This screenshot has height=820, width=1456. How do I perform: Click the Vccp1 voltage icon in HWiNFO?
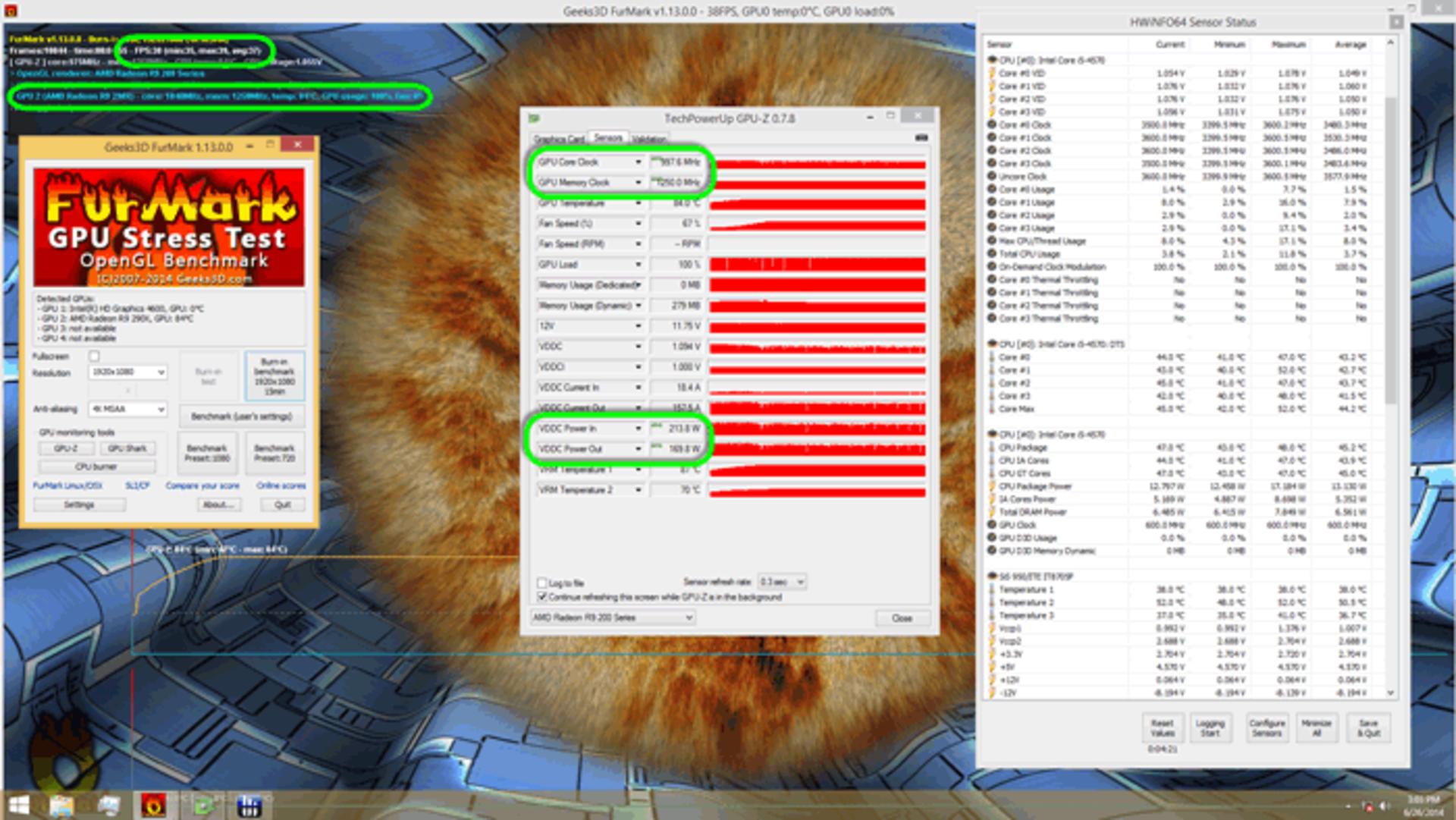(x=991, y=628)
